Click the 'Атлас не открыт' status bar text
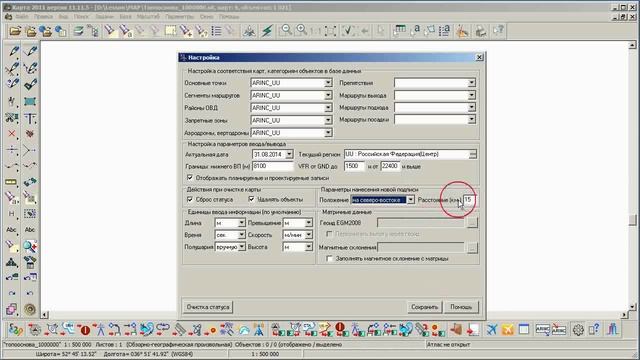This screenshot has height=360, width=640. point(448,344)
